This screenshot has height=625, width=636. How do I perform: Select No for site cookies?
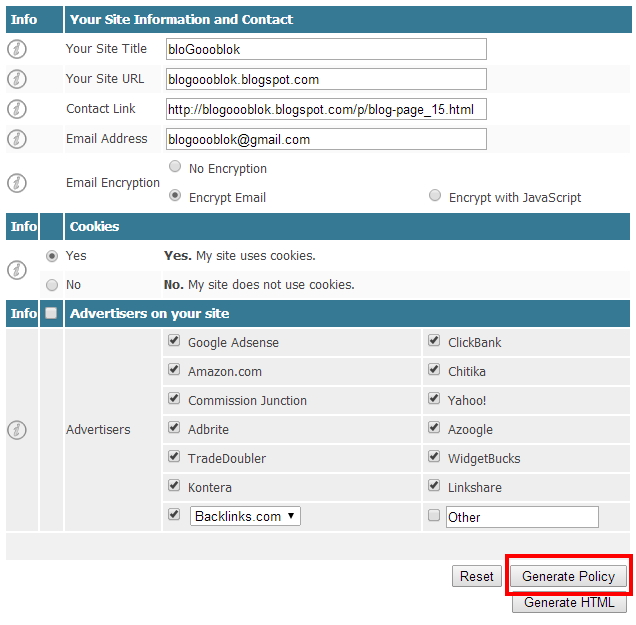pos(52,285)
